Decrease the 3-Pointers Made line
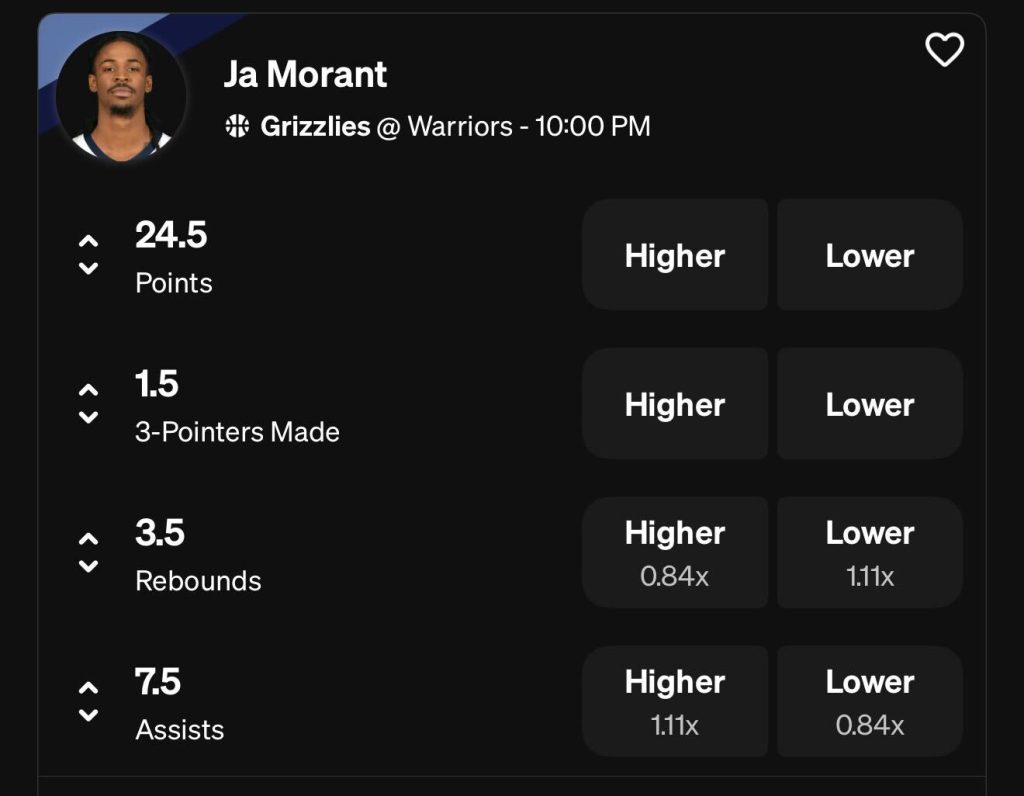This screenshot has width=1024, height=796. 89,417
